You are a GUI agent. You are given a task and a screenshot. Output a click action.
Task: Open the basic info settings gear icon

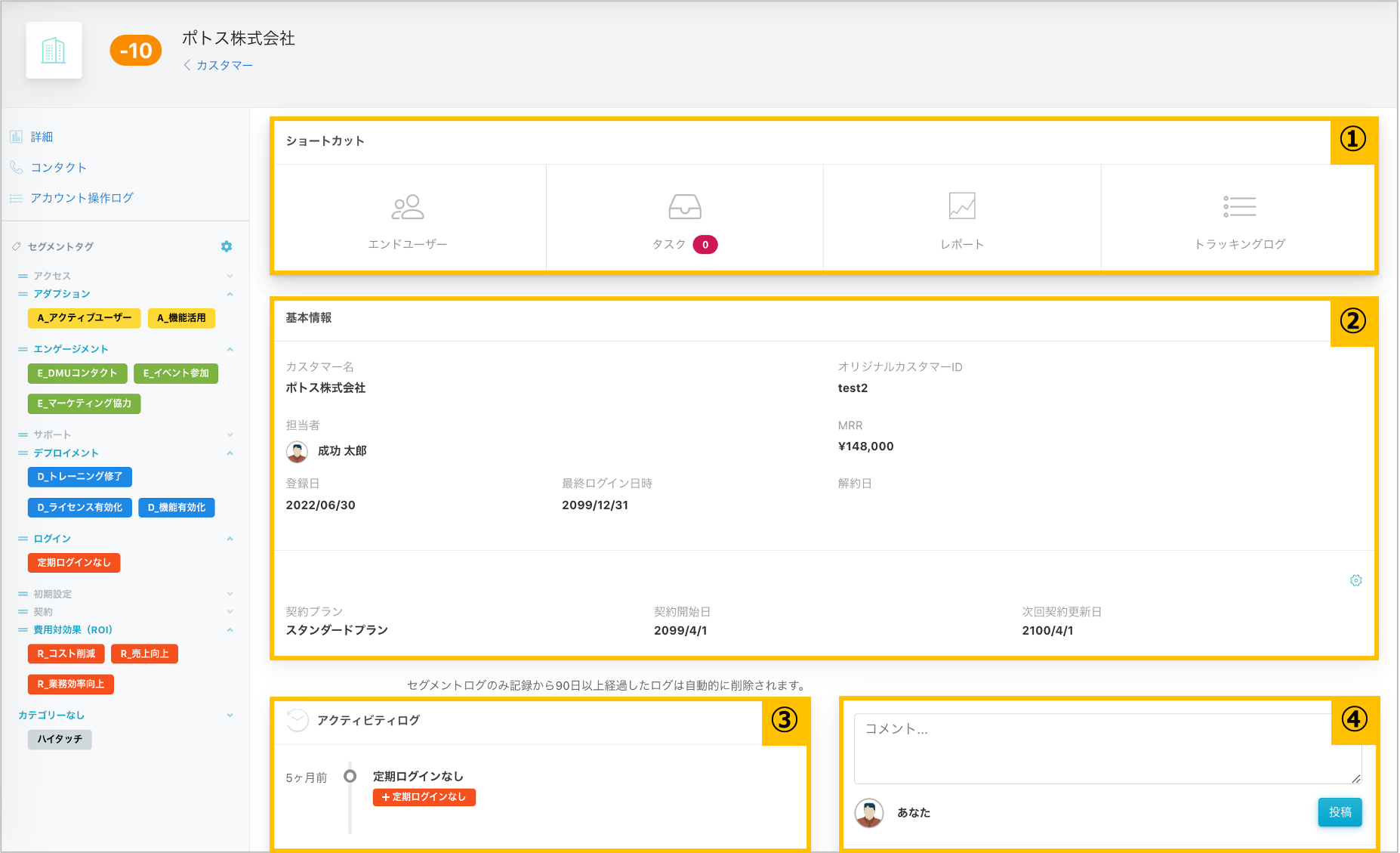1356,580
